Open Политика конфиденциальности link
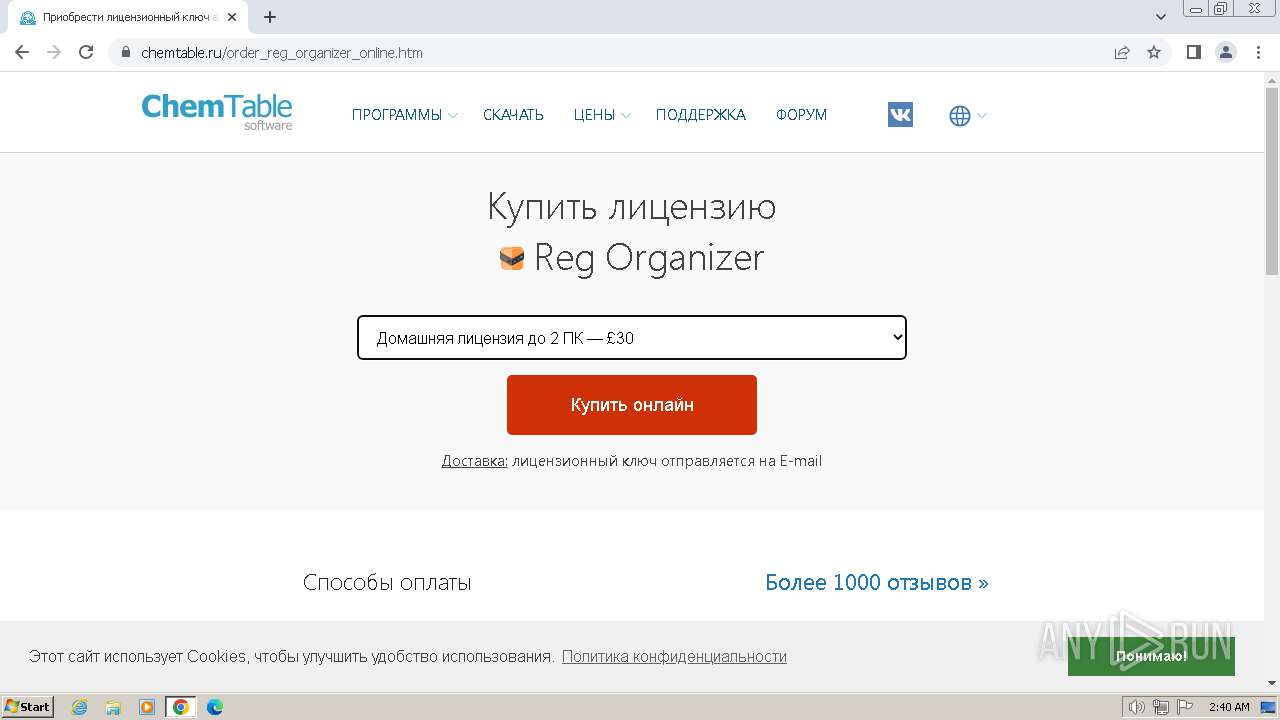 point(674,657)
